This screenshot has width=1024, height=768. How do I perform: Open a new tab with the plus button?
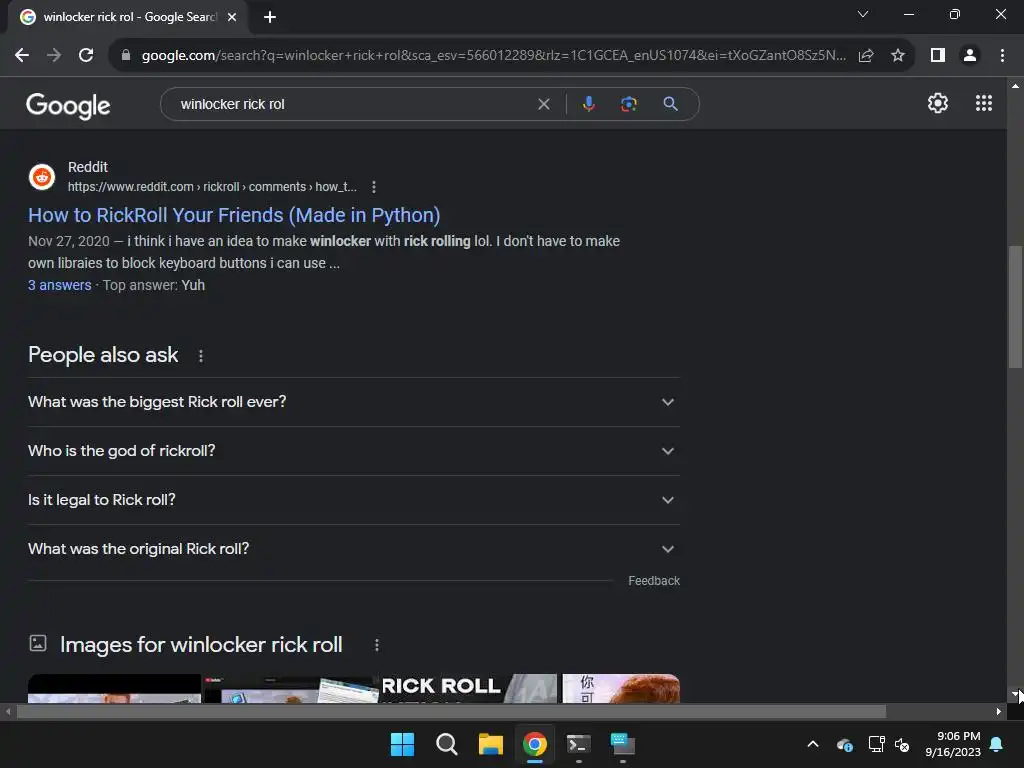pyautogui.click(x=270, y=17)
